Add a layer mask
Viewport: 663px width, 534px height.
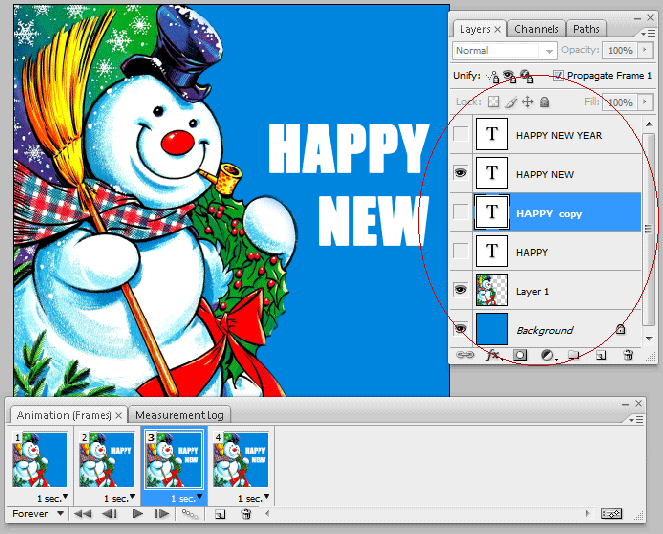click(520, 354)
